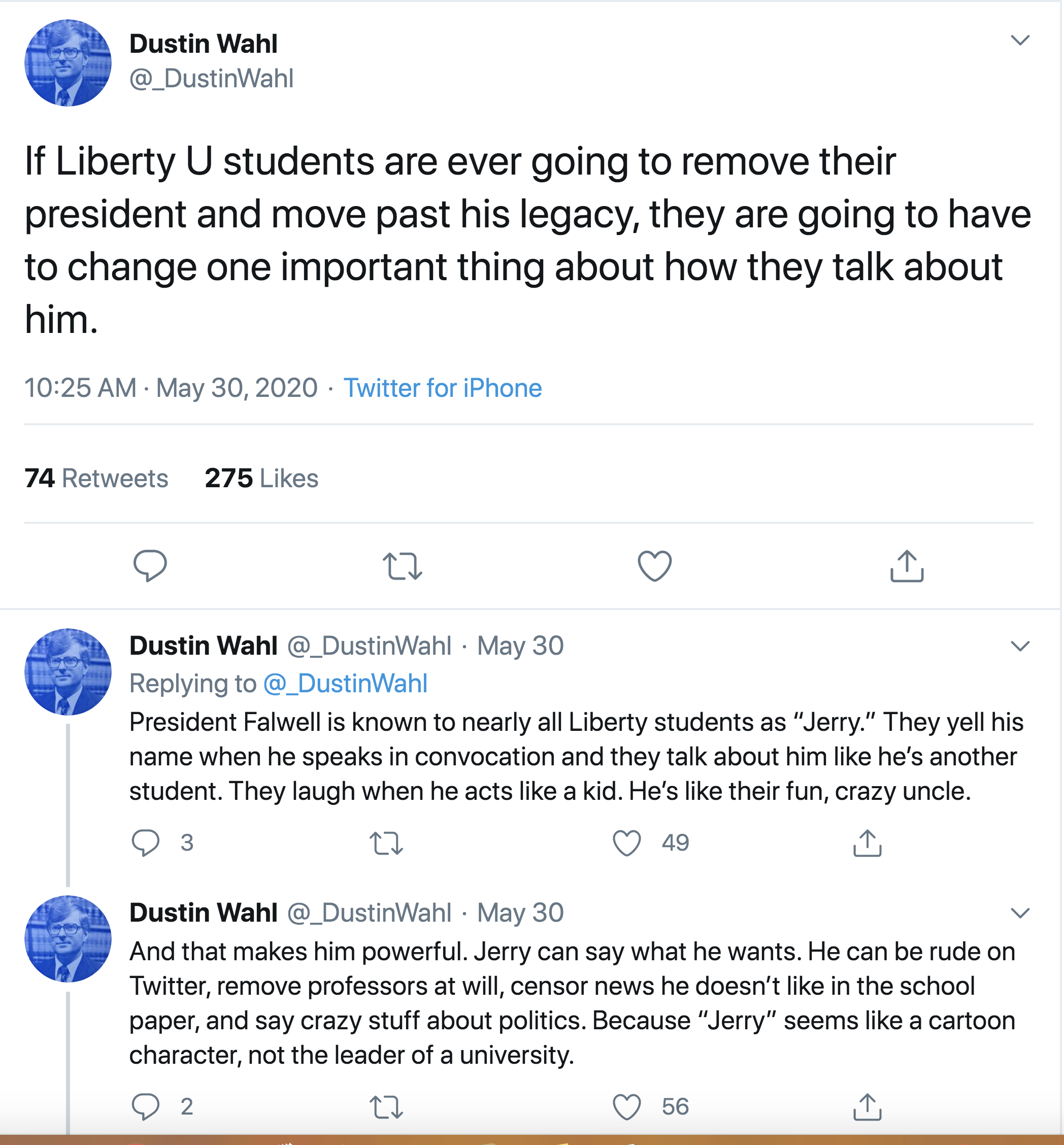The image size is (1064, 1145).
Task: Open Dustin Wahl's profile picture in main tweet
Action: click(68, 63)
